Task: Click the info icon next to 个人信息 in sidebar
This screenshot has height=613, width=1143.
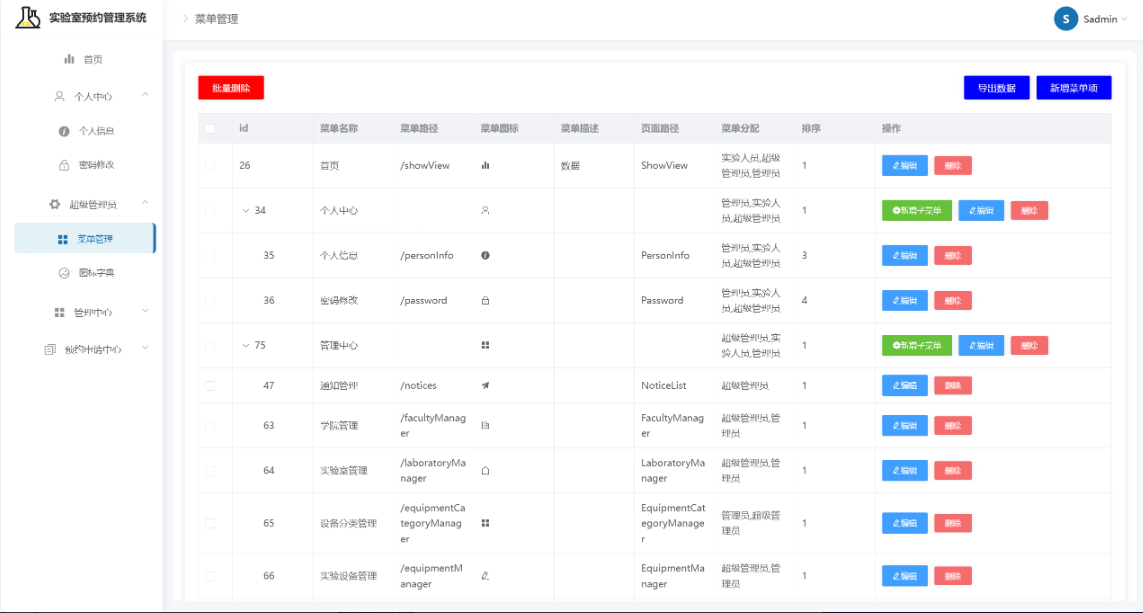Action: 64,131
